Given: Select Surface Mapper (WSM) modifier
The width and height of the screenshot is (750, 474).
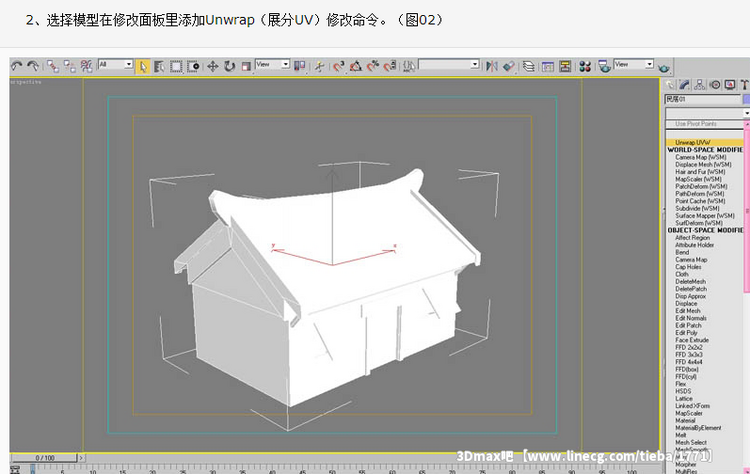Looking at the screenshot, I should 705,216.
